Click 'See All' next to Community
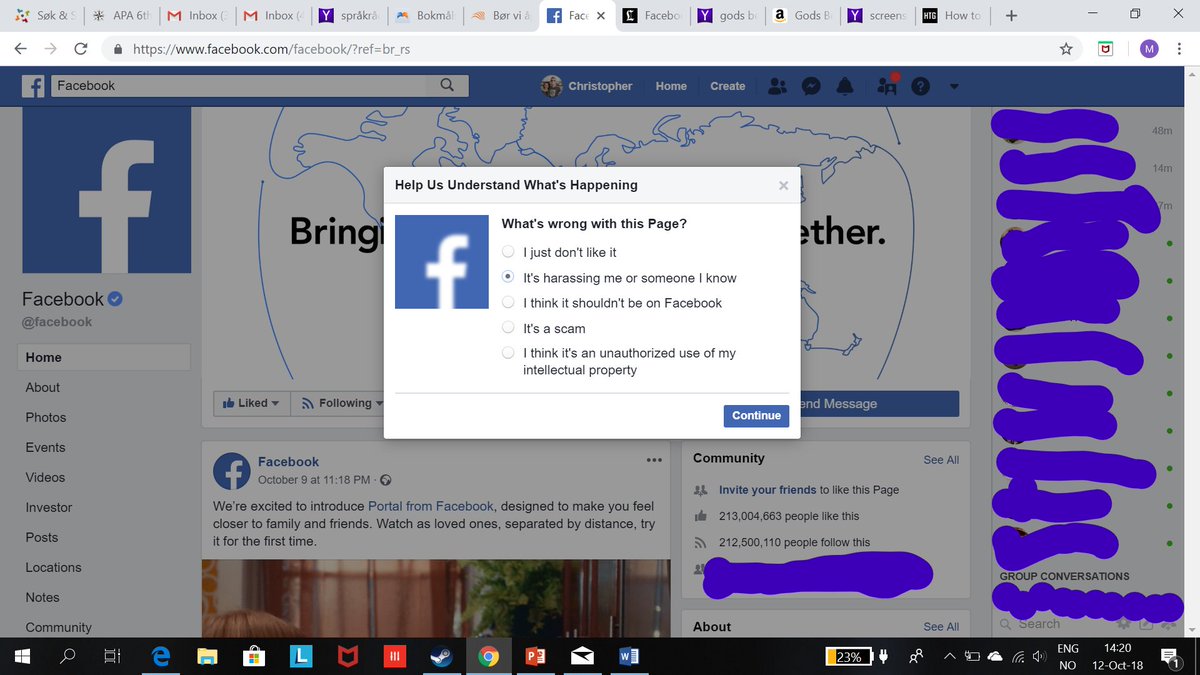Image resolution: width=1200 pixels, height=675 pixels. coord(941,460)
